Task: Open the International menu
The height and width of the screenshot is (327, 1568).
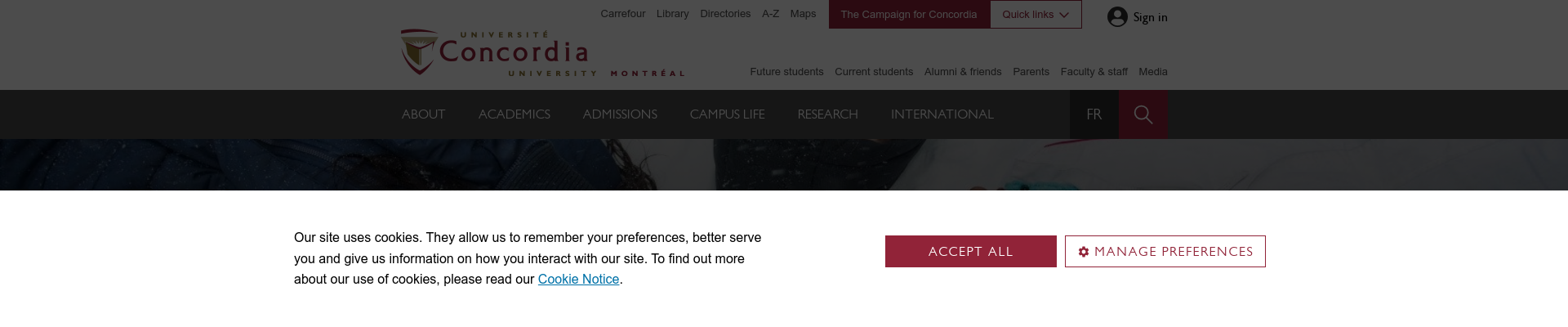Action: tap(942, 114)
